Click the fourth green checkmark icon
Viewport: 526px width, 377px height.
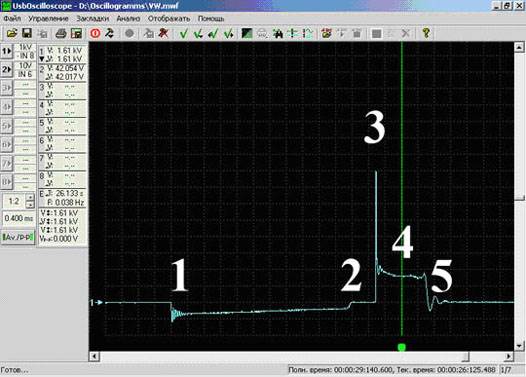(228, 34)
